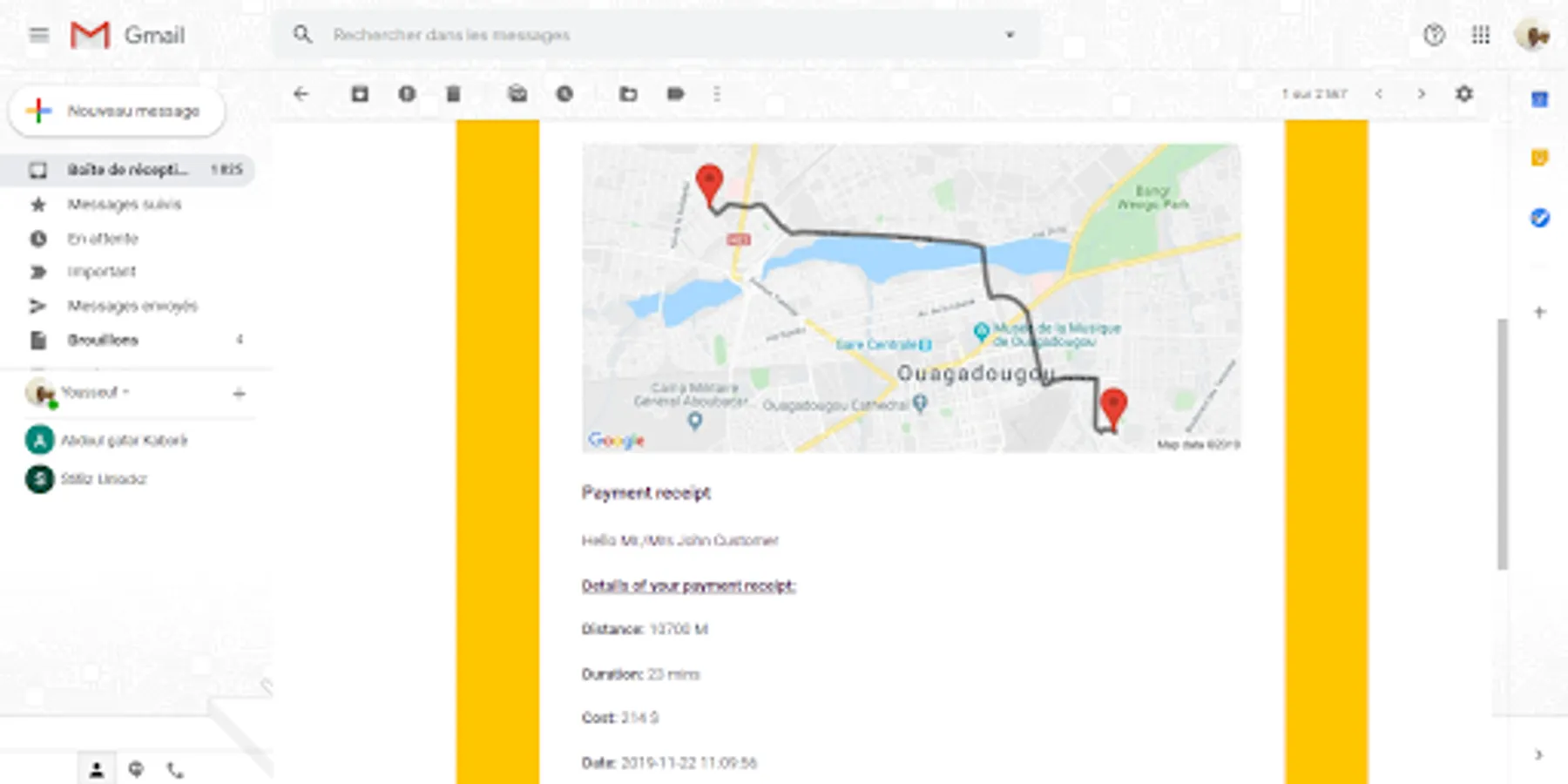This screenshot has width=1568, height=784.
Task: Click the greeting line starting with Hello
Action: click(680, 540)
